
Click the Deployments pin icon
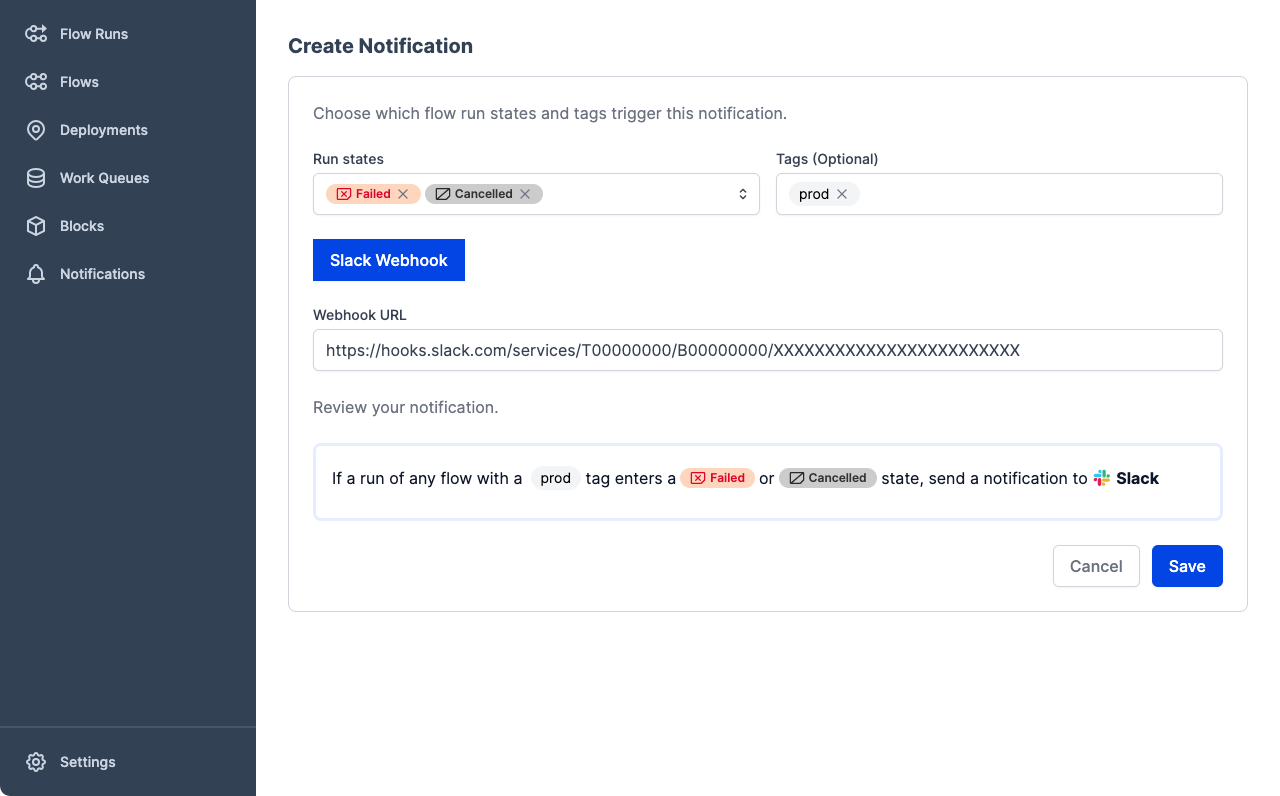pos(36,130)
